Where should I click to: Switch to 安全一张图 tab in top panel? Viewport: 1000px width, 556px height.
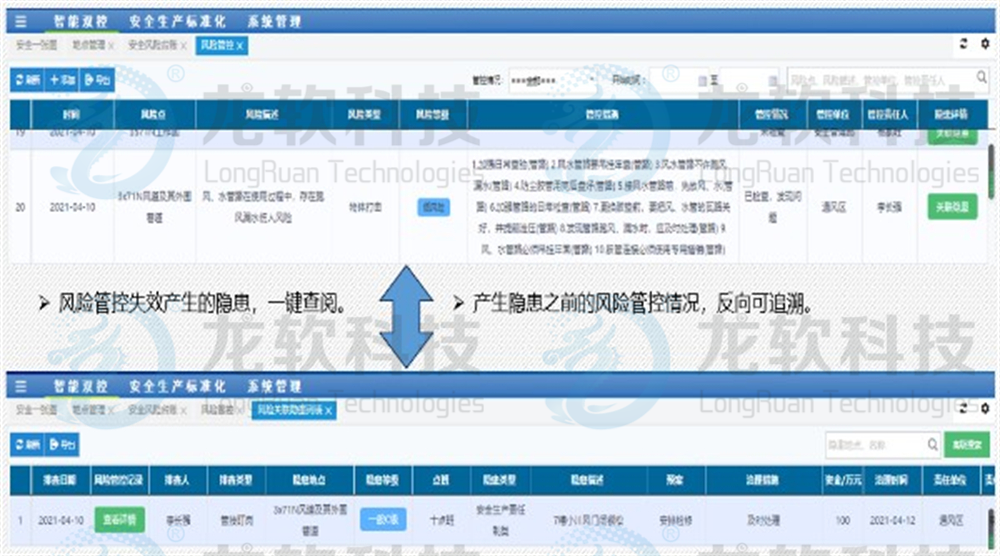coord(35,46)
